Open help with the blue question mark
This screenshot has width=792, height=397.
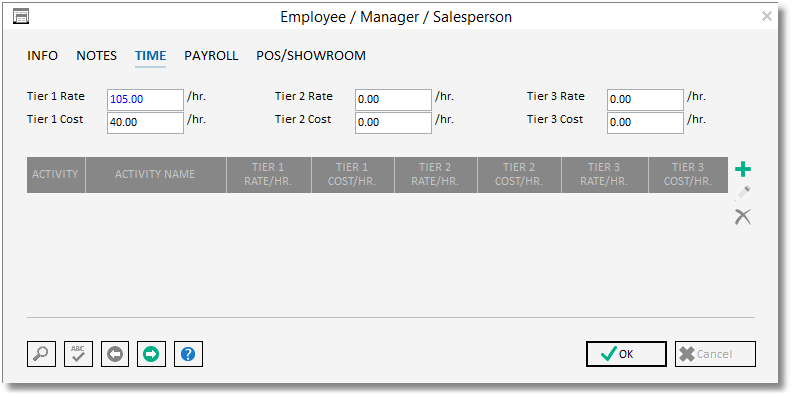click(x=188, y=354)
